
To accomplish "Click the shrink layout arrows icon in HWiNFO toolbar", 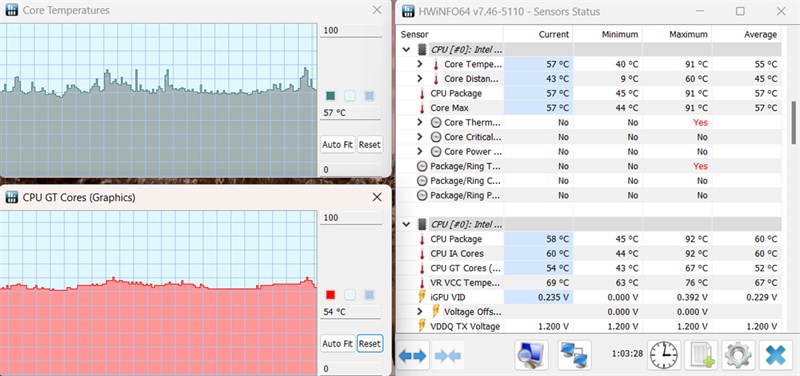I will 447,356.
